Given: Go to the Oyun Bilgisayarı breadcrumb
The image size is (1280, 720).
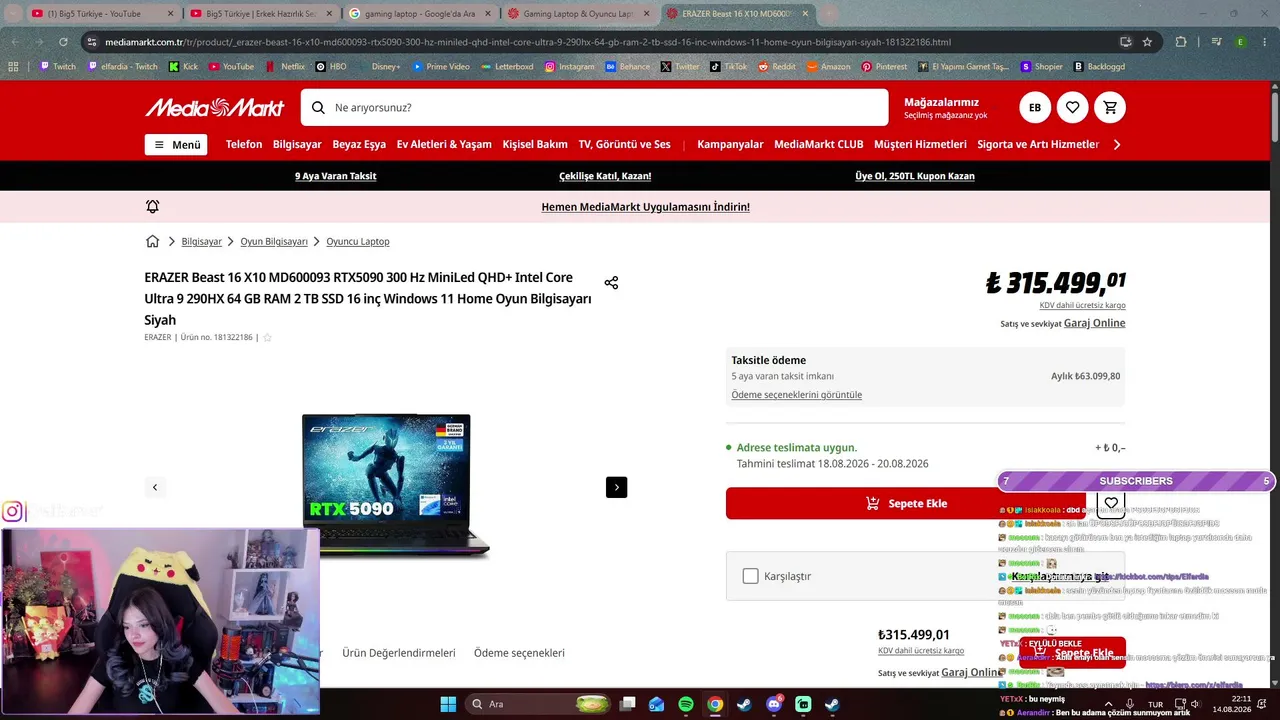Looking at the screenshot, I should point(274,242).
